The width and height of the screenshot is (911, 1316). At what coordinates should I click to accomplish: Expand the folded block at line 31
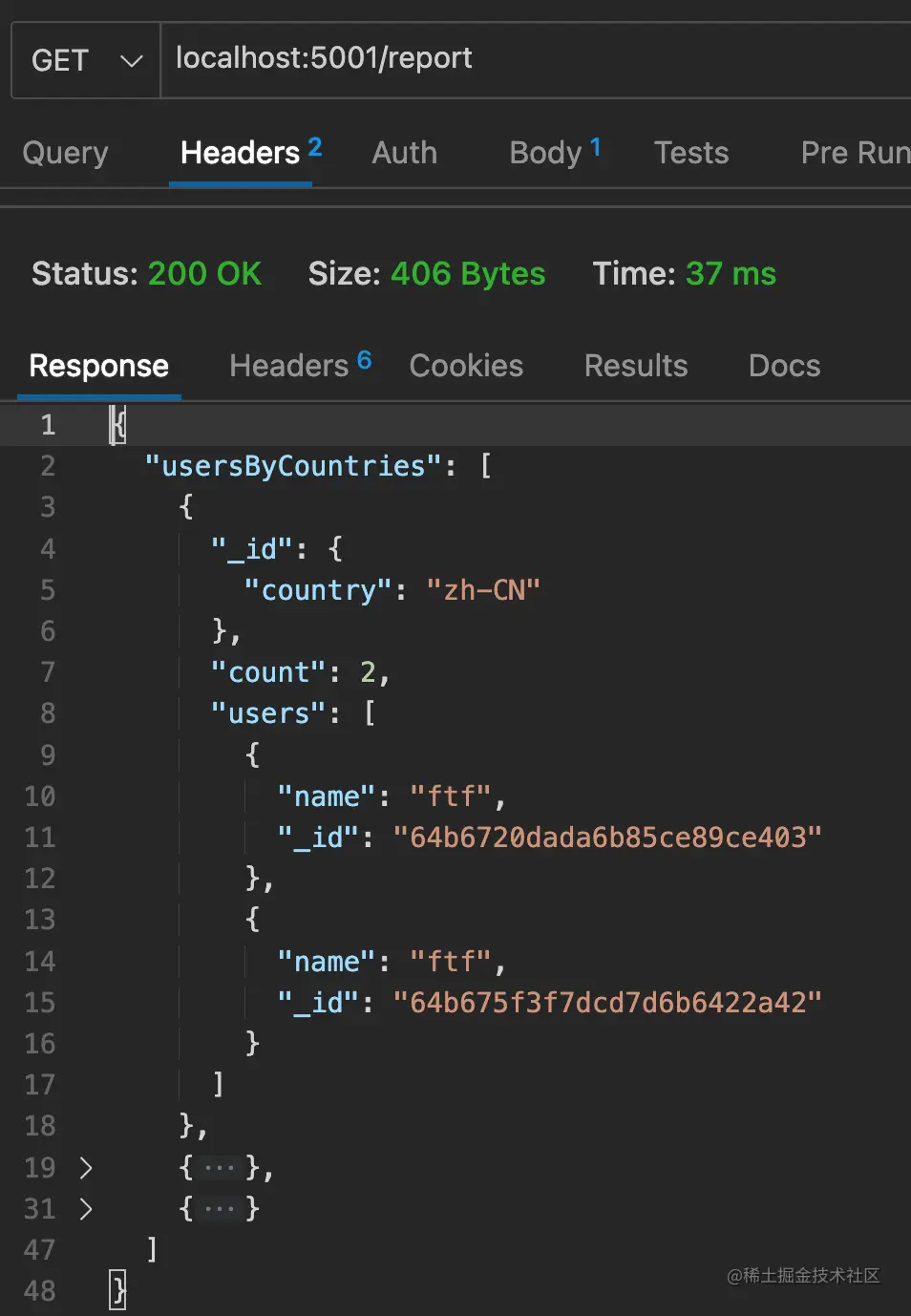point(86,1208)
